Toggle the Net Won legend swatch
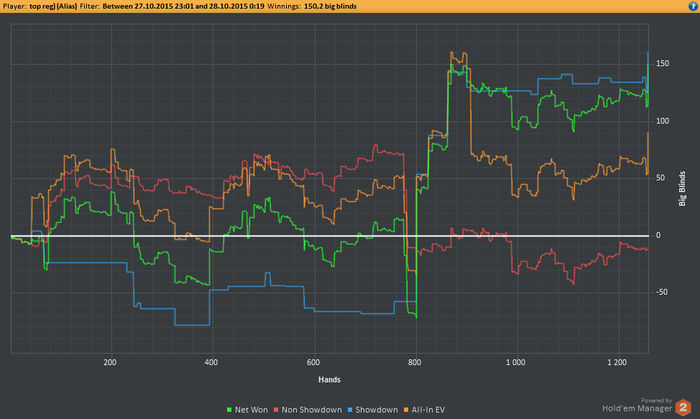The height and width of the screenshot is (419, 700). click(229, 410)
